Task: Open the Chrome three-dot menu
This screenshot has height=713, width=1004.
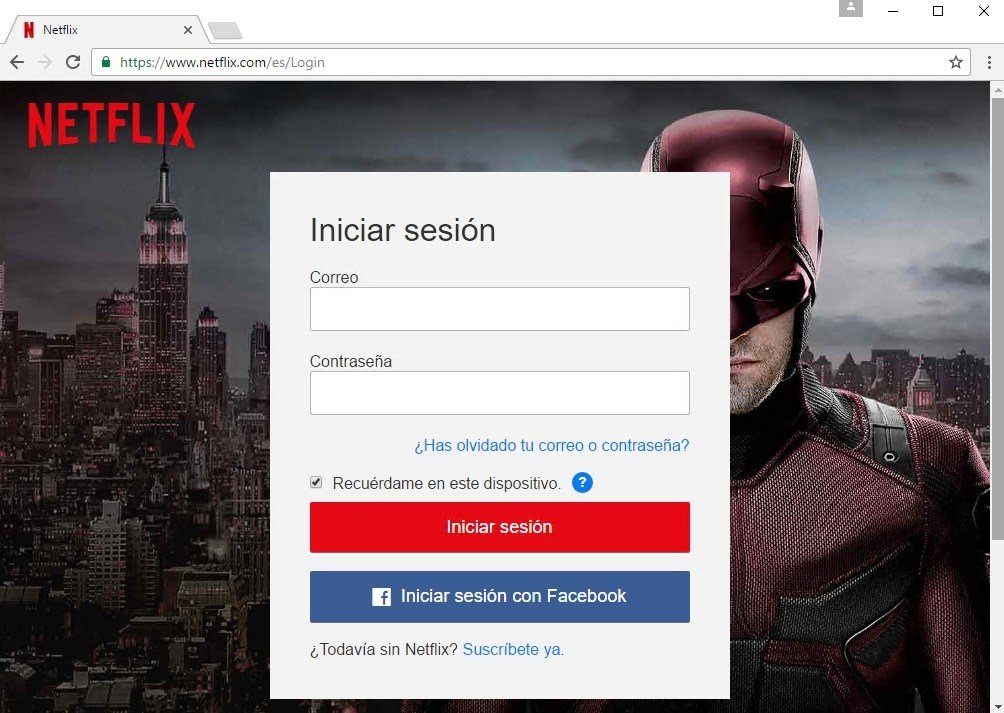Action: click(x=989, y=62)
